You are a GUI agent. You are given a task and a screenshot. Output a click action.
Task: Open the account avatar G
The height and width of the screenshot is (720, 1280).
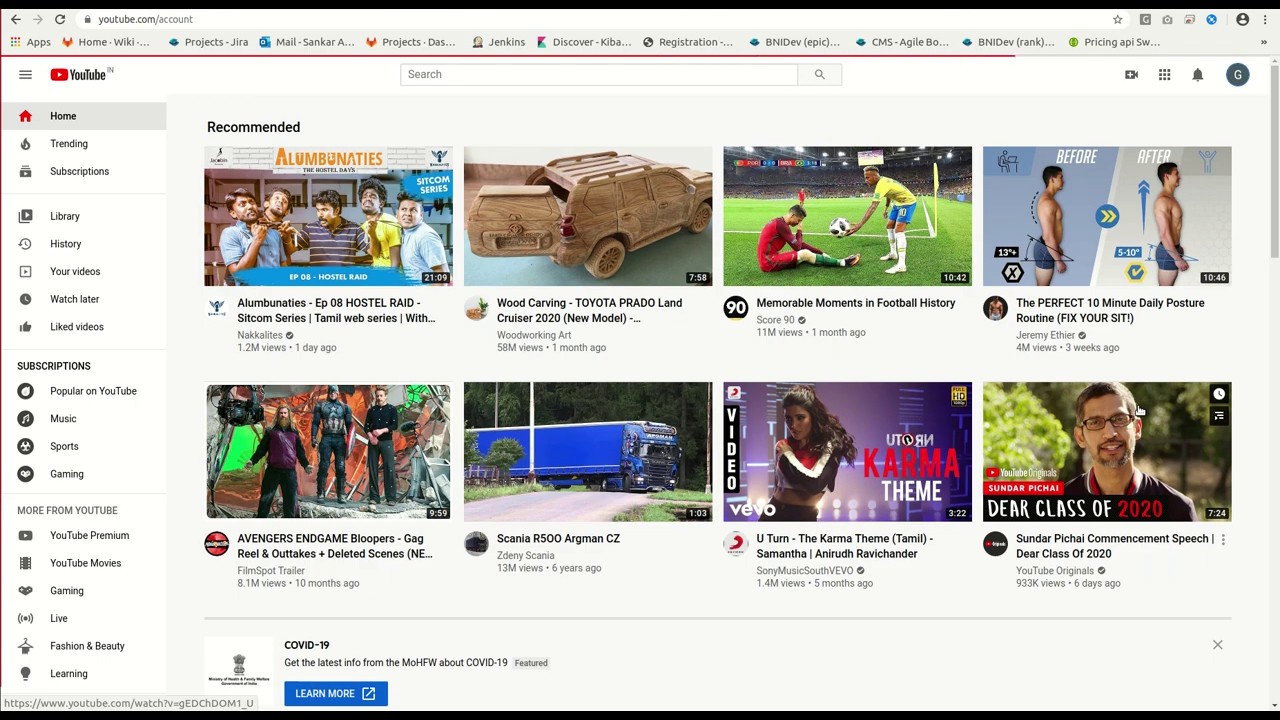[1237, 75]
